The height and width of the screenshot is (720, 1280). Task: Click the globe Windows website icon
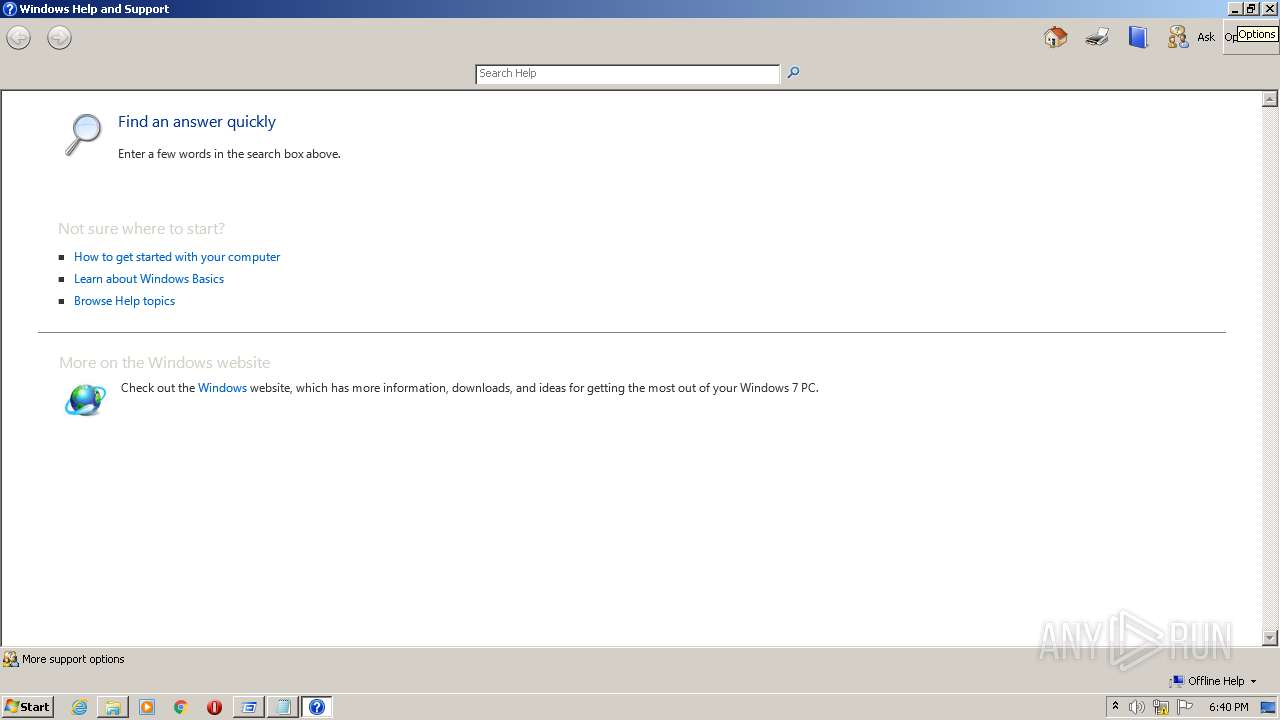[x=85, y=400]
